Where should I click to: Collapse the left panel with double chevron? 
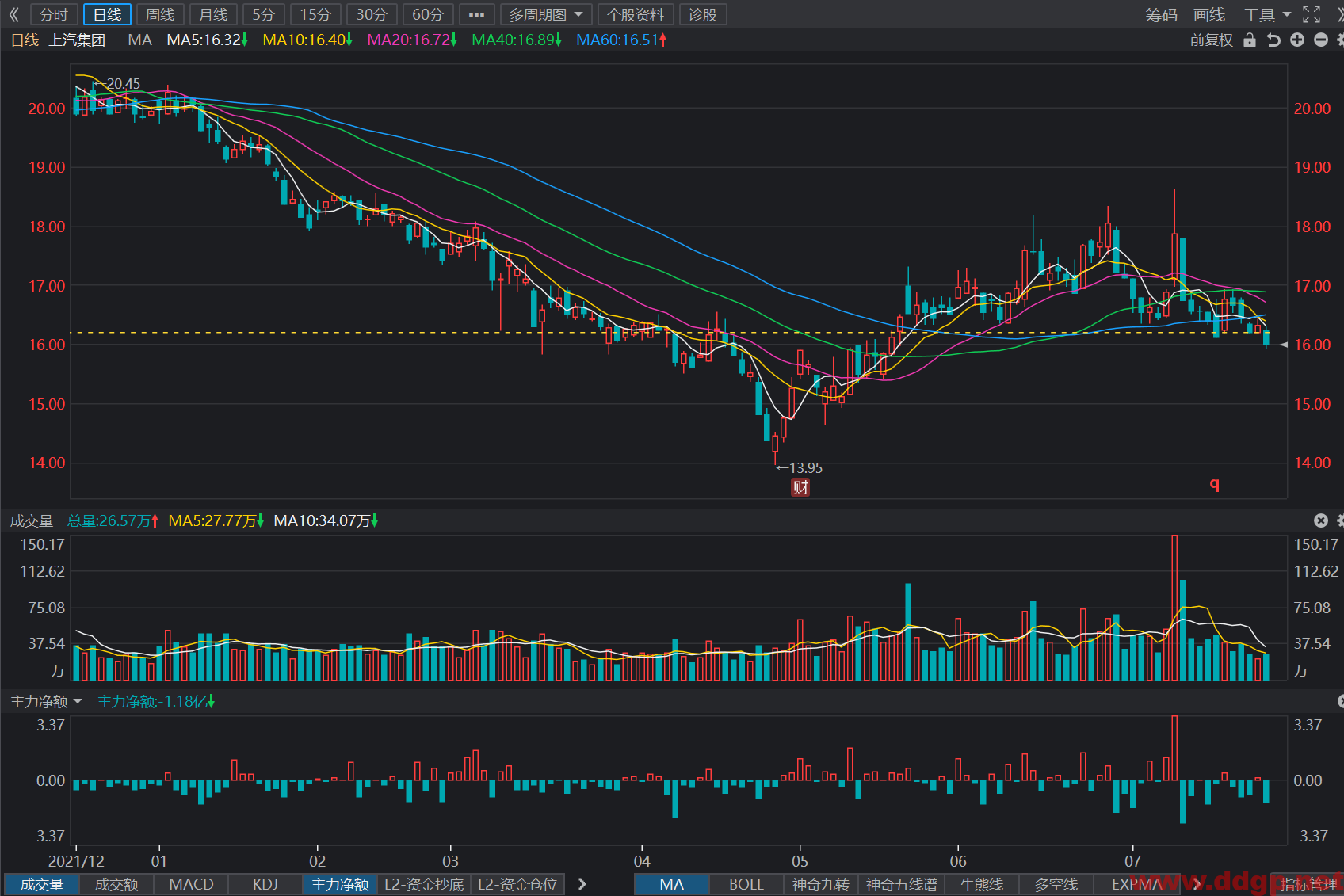tap(13, 14)
